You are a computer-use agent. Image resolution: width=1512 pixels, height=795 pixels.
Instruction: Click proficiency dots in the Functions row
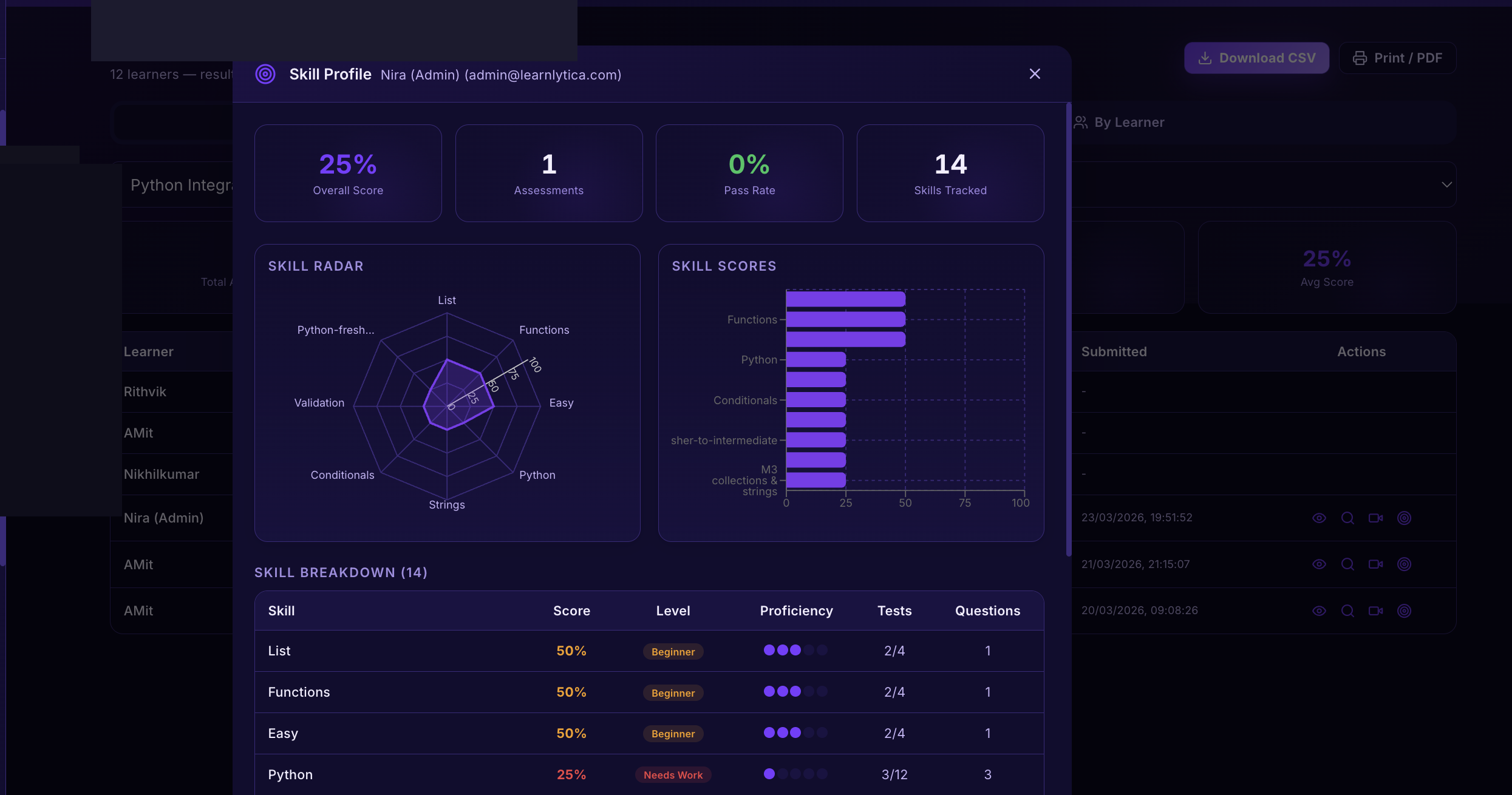pyautogui.click(x=795, y=691)
